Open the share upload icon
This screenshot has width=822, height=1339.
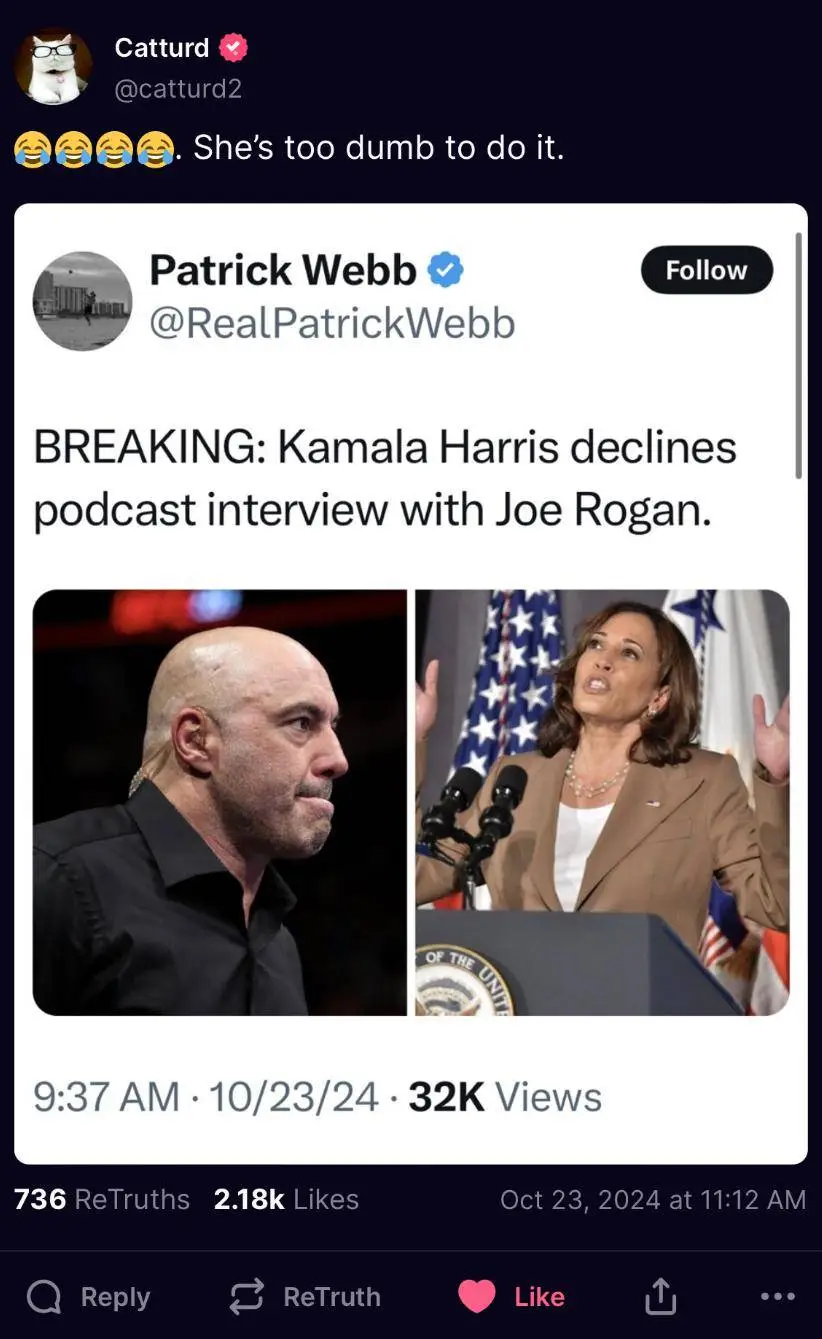pos(659,1296)
